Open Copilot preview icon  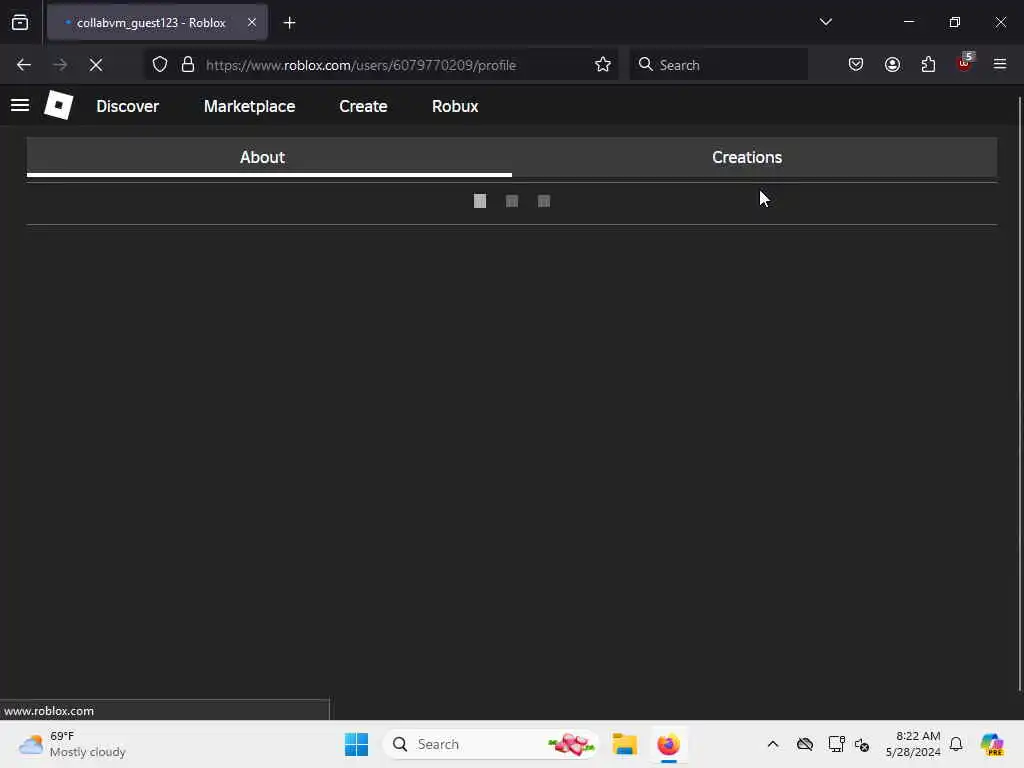[x=992, y=744]
